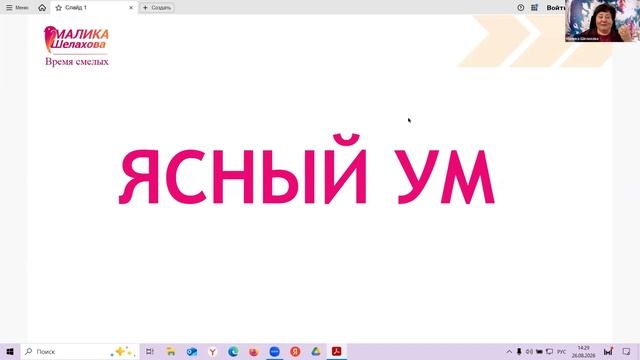Select the presenter webcam thumbnail
The width and height of the screenshot is (640, 360).
click(x=602, y=21)
